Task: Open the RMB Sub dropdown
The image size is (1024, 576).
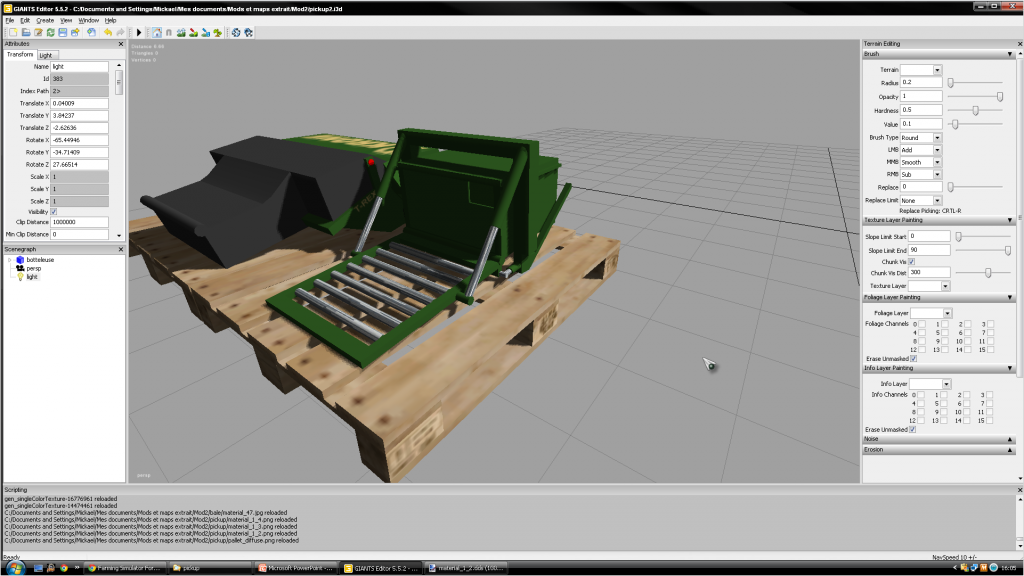Action: click(937, 174)
